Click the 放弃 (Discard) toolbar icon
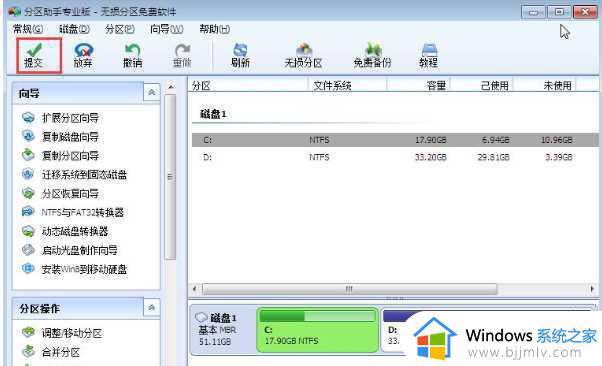The width and height of the screenshot is (602, 366). [83, 56]
